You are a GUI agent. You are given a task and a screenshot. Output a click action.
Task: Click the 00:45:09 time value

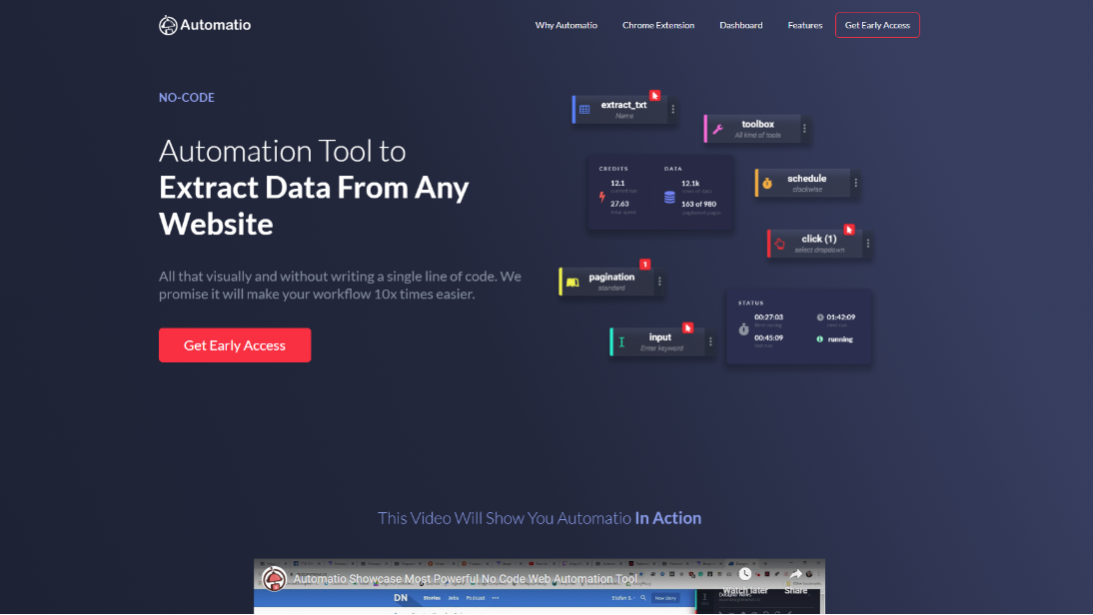(x=768, y=338)
